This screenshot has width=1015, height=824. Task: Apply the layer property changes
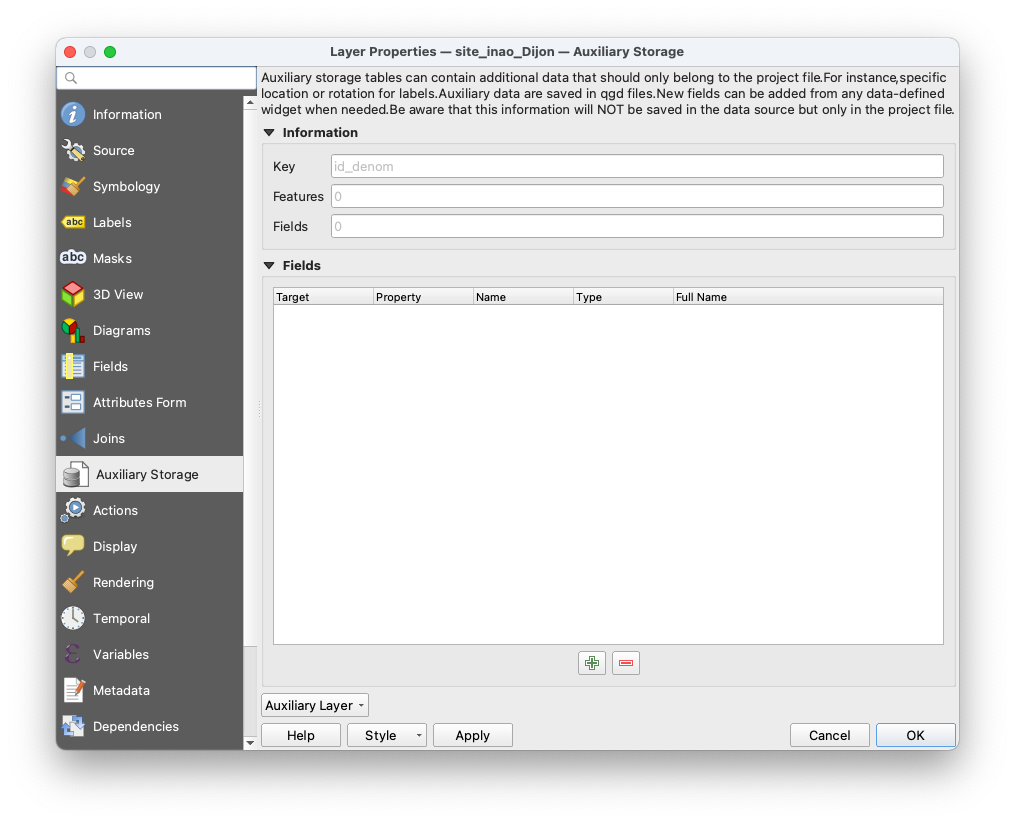click(472, 735)
